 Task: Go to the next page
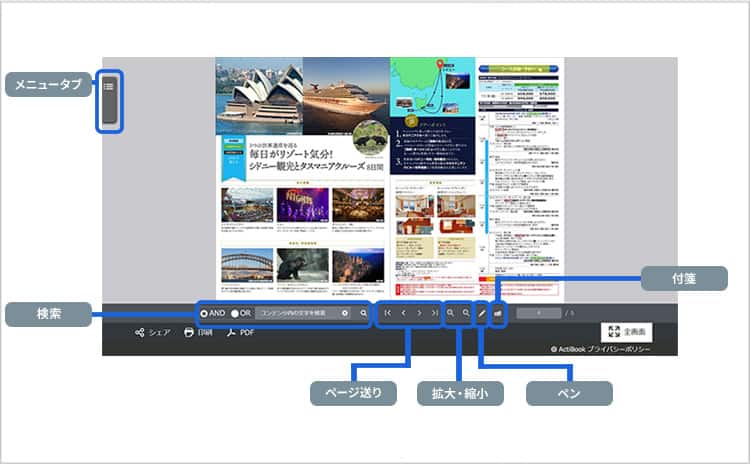click(419, 313)
